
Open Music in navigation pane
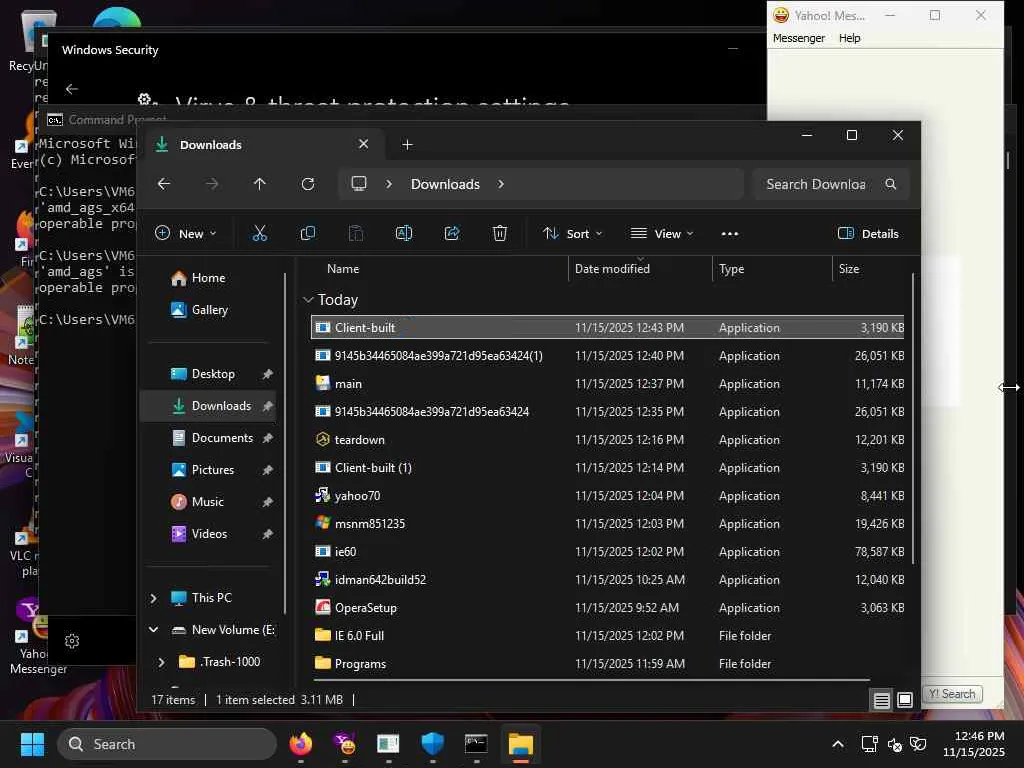pos(208,502)
